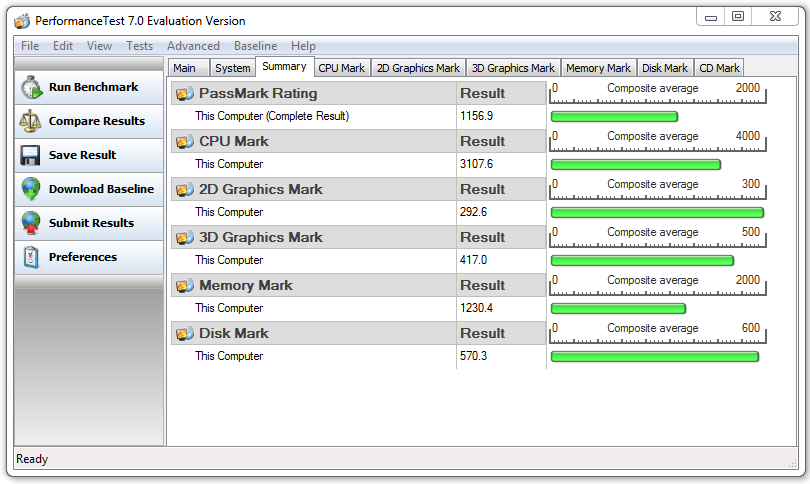Select the 3D Graphics value 417.0
Image resolution: width=810 pixels, height=484 pixels.
click(x=473, y=260)
